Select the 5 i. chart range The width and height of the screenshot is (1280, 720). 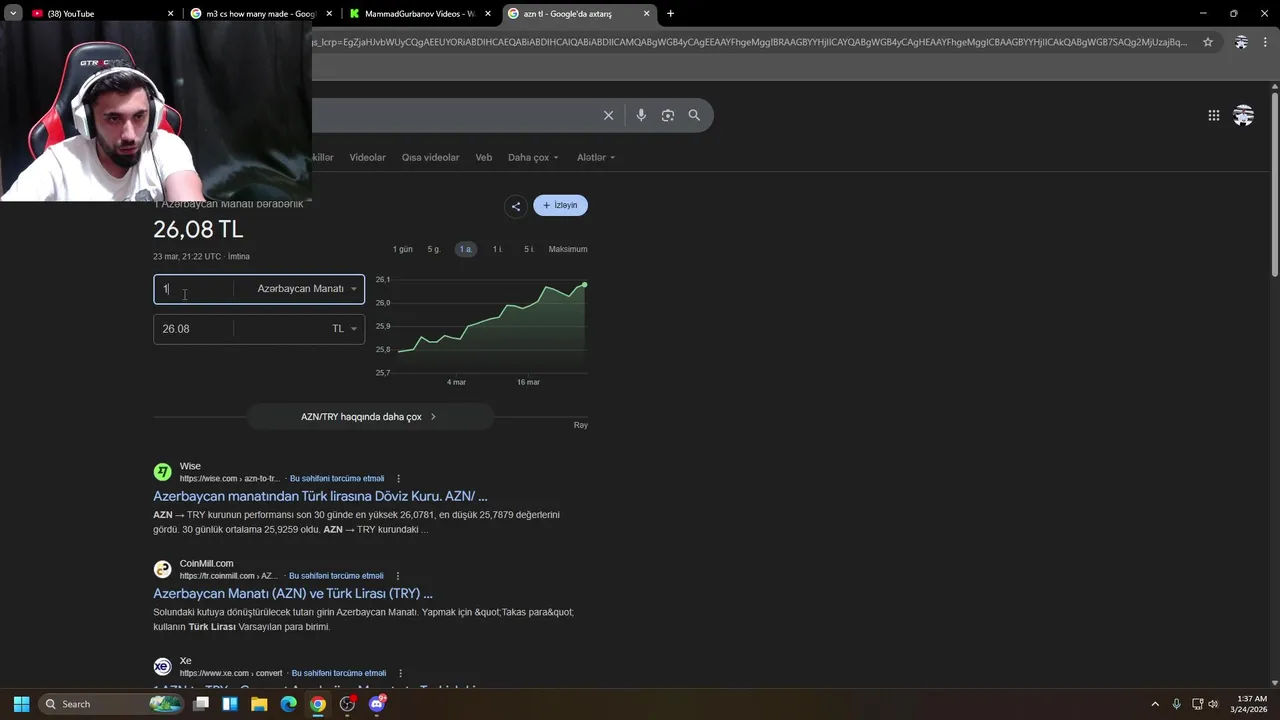[x=529, y=249]
